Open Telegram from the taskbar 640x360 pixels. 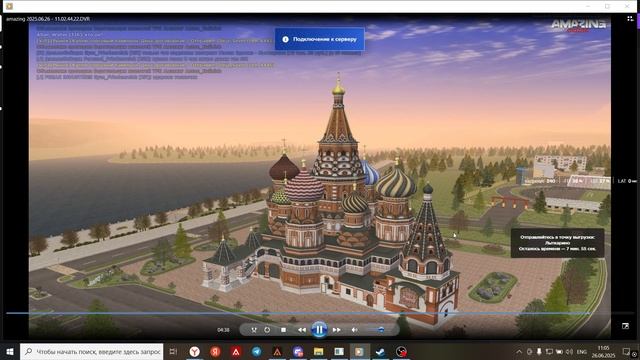(256, 351)
